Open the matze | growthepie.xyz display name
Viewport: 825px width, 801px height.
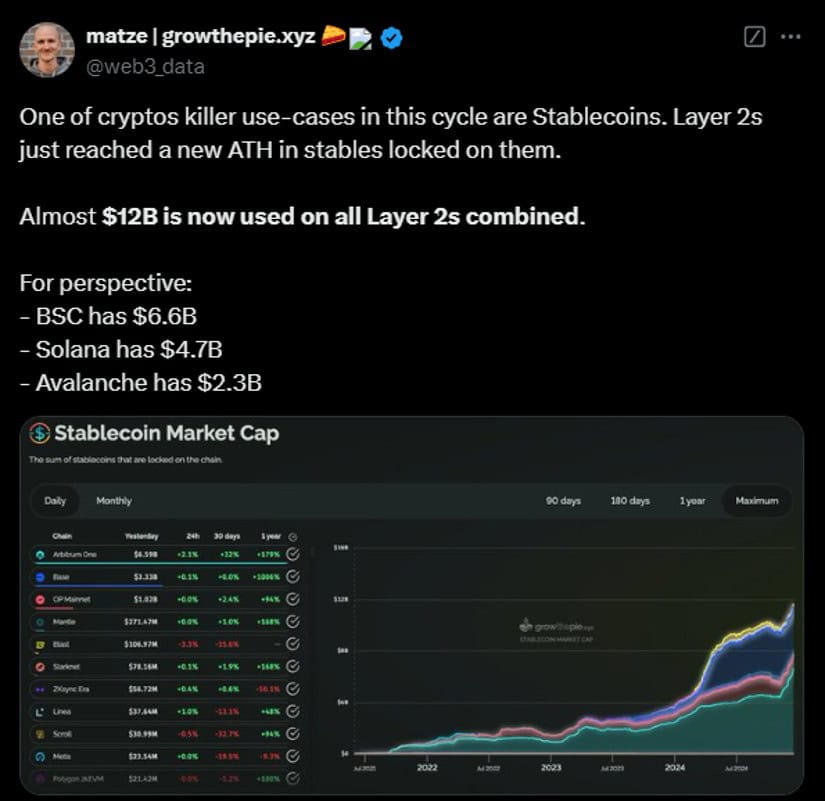[200, 36]
